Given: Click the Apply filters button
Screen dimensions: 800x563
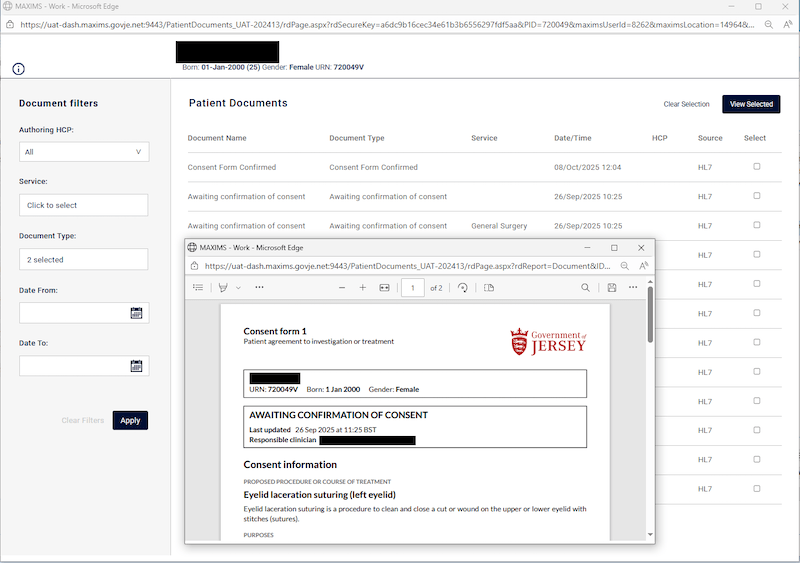Looking at the screenshot, I should coord(130,420).
